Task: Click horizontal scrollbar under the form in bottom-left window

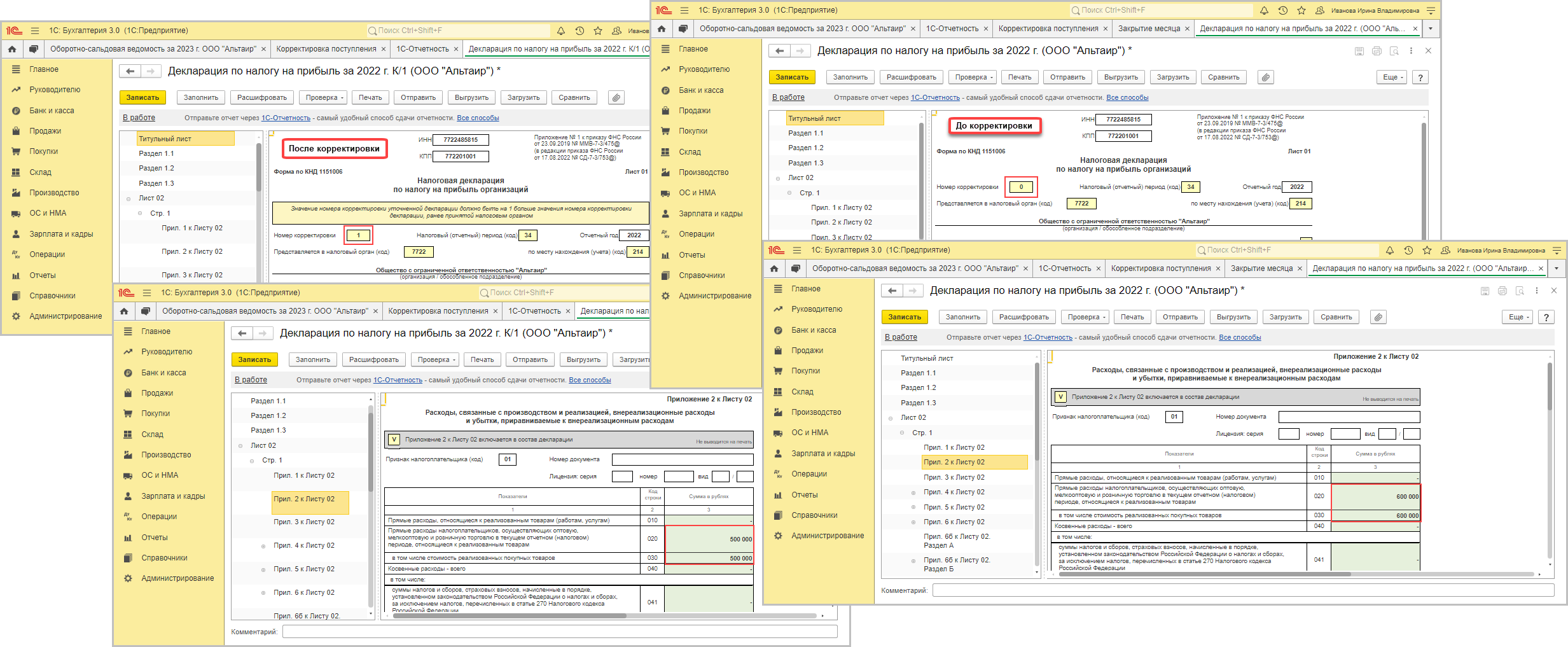Action: click(509, 616)
